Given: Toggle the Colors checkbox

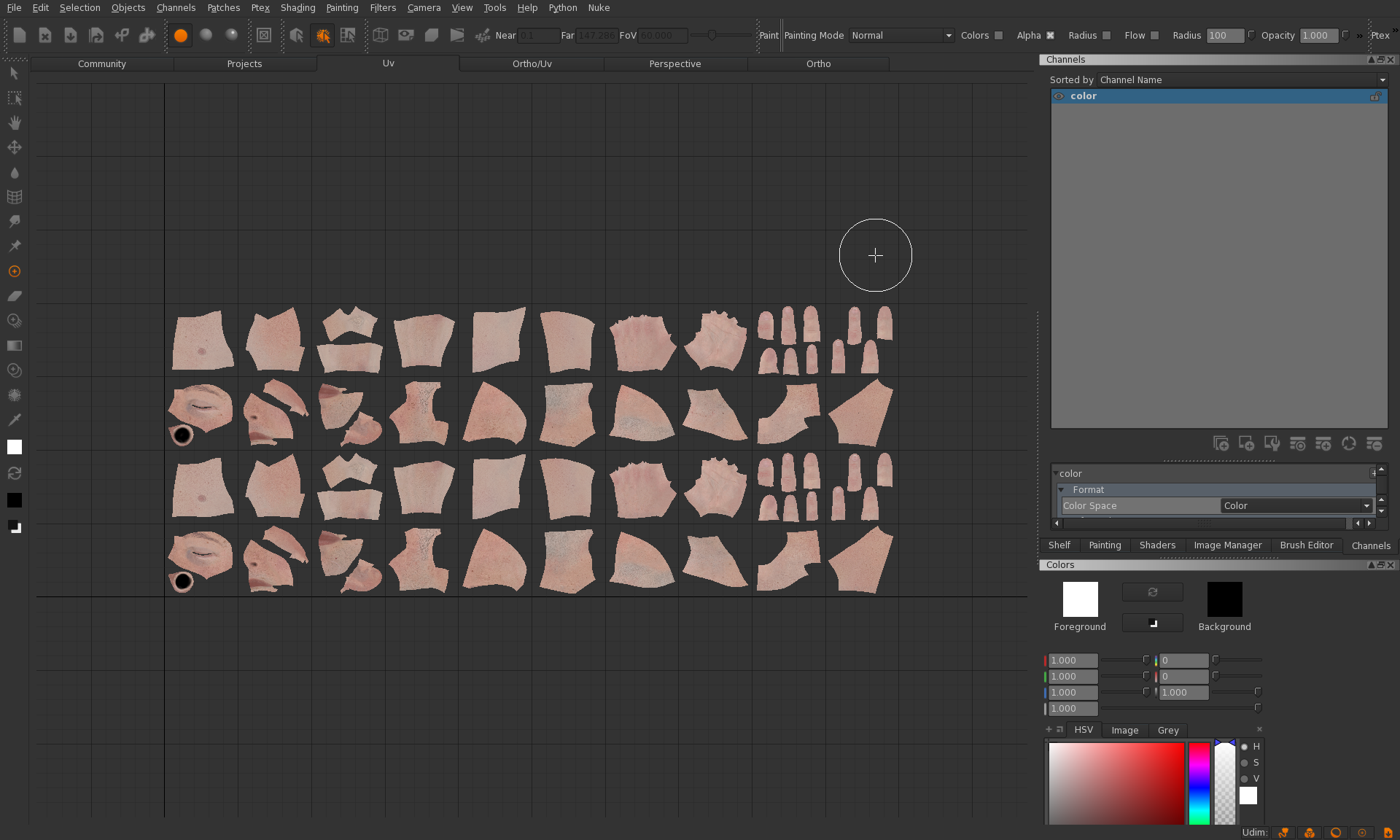Looking at the screenshot, I should [998, 35].
